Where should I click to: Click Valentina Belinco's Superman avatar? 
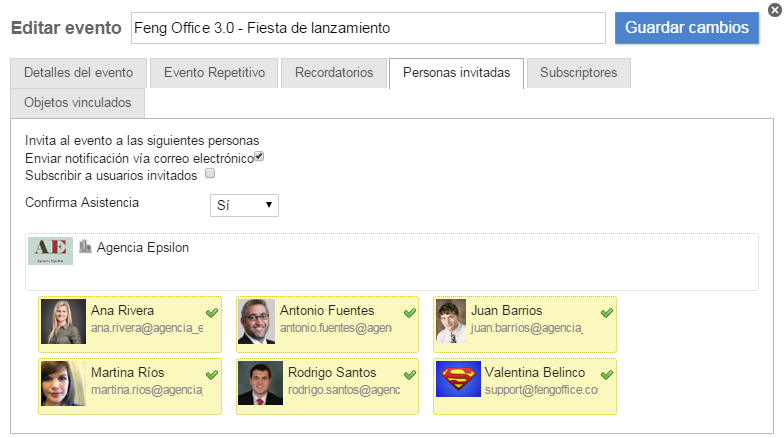tap(458, 381)
